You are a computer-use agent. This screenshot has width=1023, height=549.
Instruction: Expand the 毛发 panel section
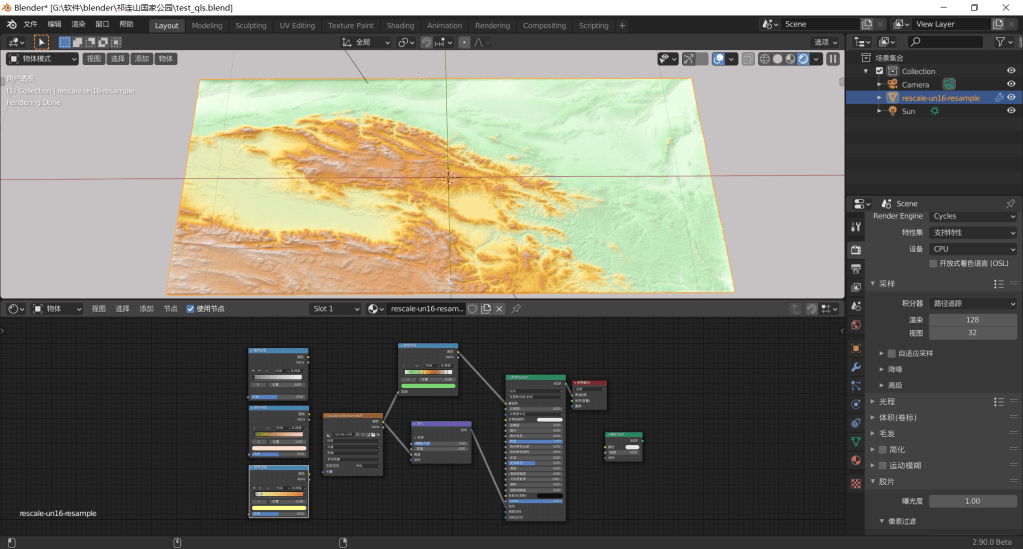pos(886,433)
